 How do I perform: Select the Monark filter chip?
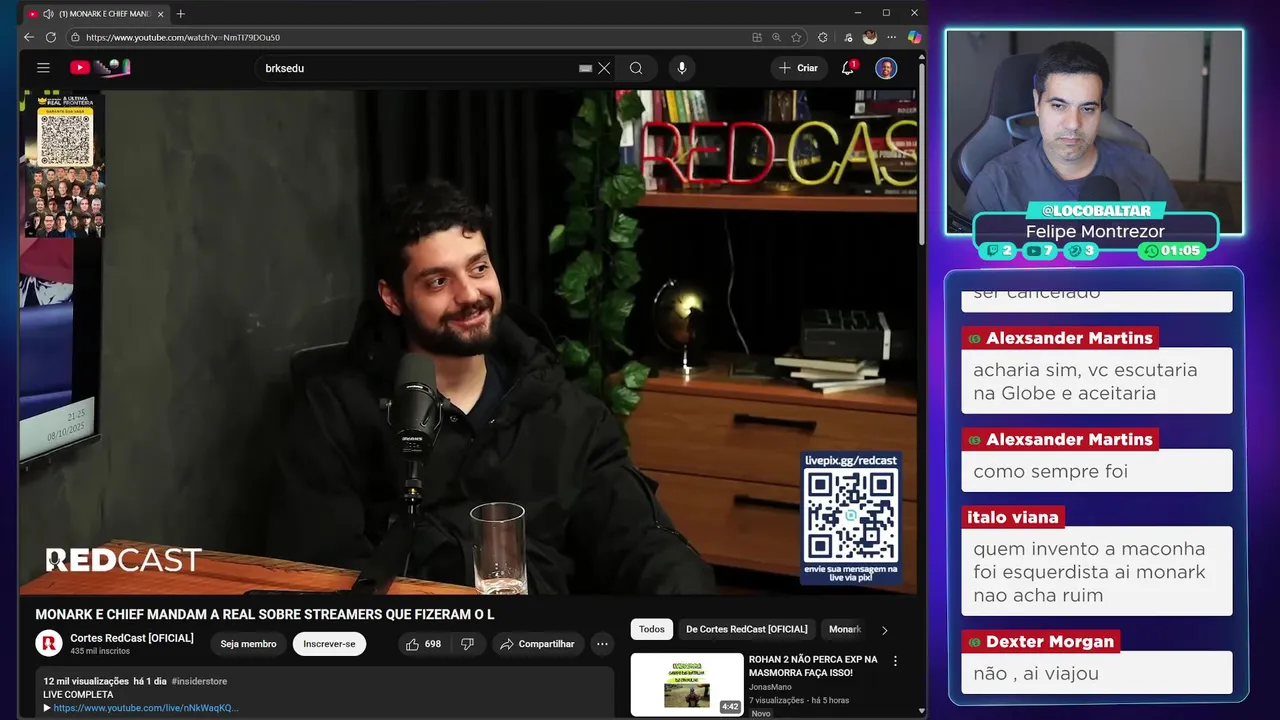(845, 629)
